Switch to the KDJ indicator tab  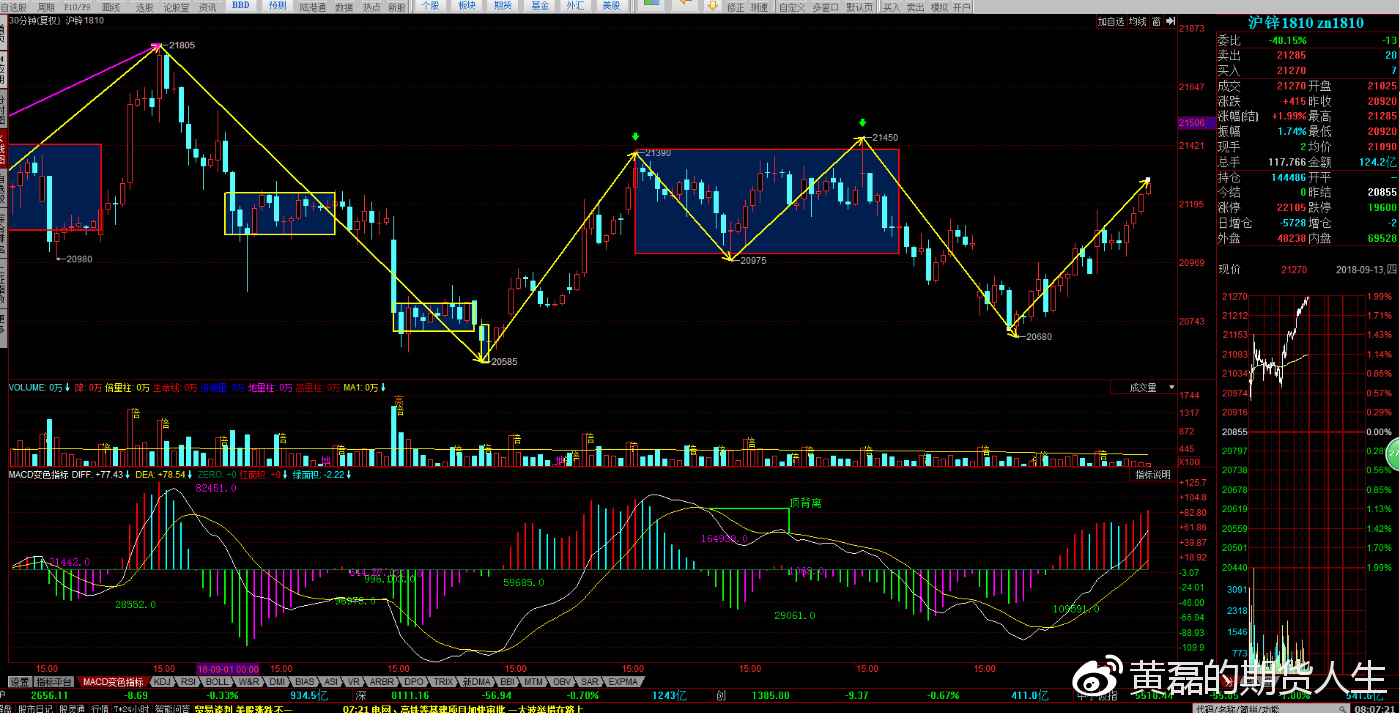[161, 681]
